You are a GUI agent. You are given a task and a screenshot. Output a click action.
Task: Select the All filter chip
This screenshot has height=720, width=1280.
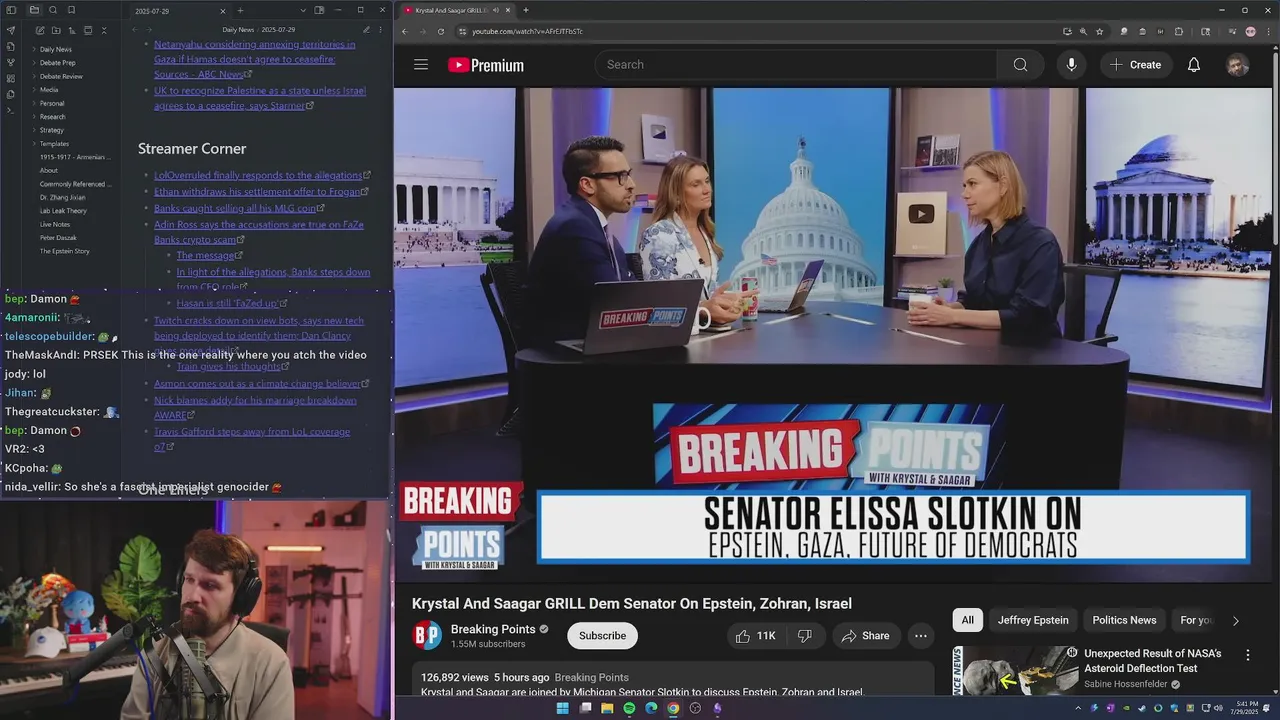[x=967, y=620]
